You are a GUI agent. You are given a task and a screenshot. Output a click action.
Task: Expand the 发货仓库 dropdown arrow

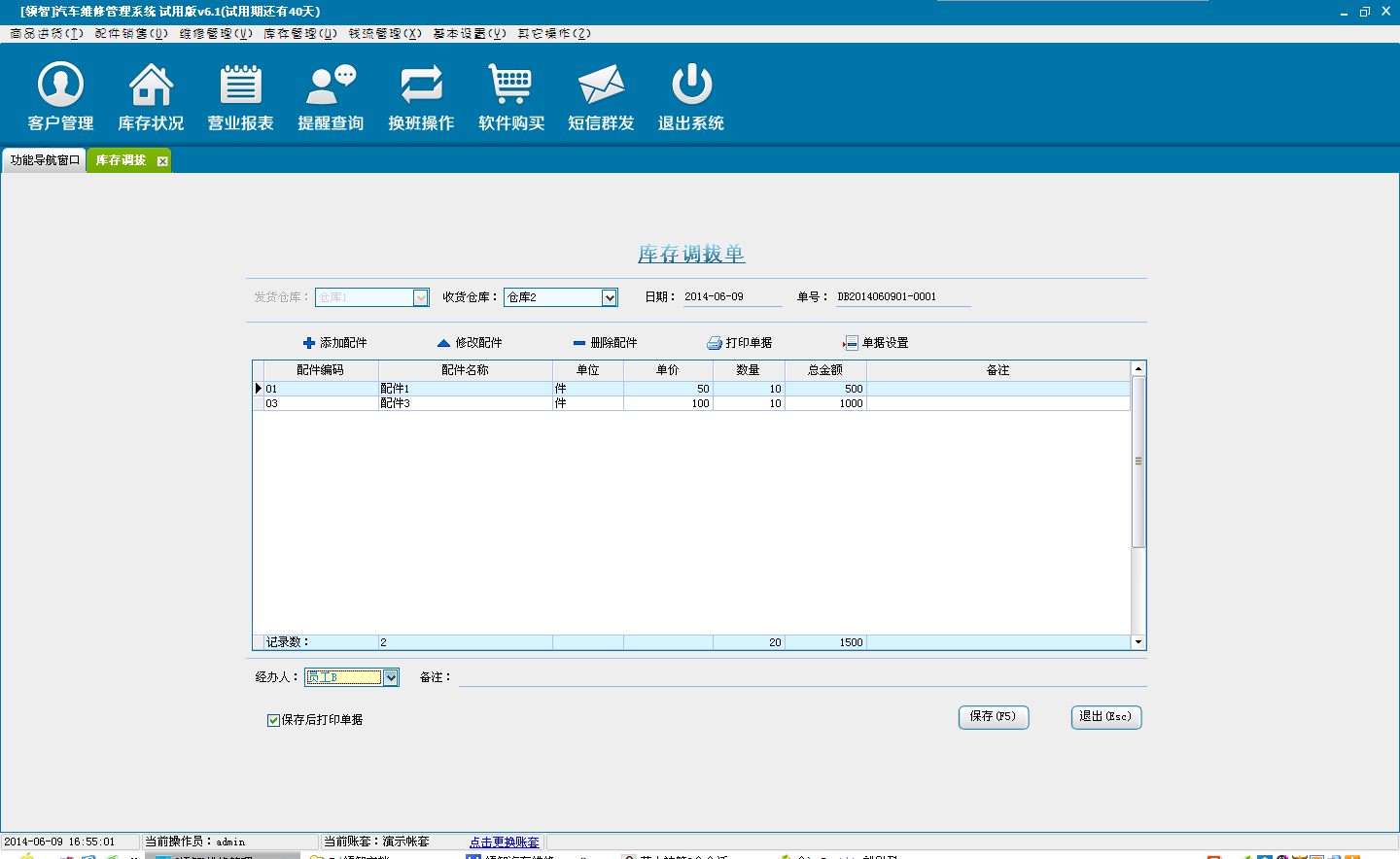point(421,297)
